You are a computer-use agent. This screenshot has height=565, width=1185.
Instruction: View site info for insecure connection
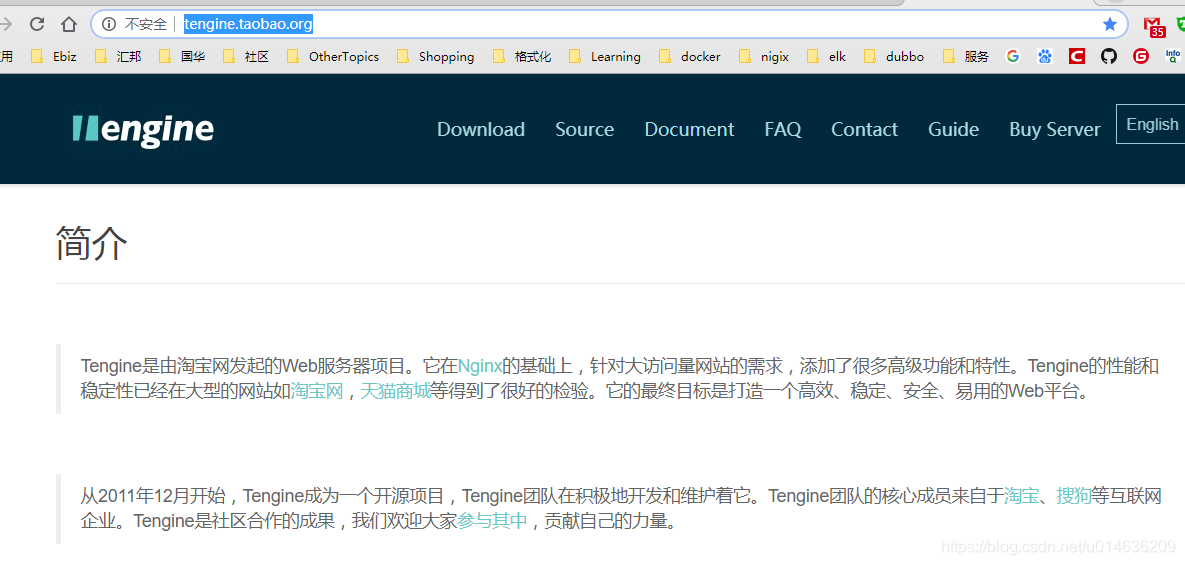(x=109, y=24)
